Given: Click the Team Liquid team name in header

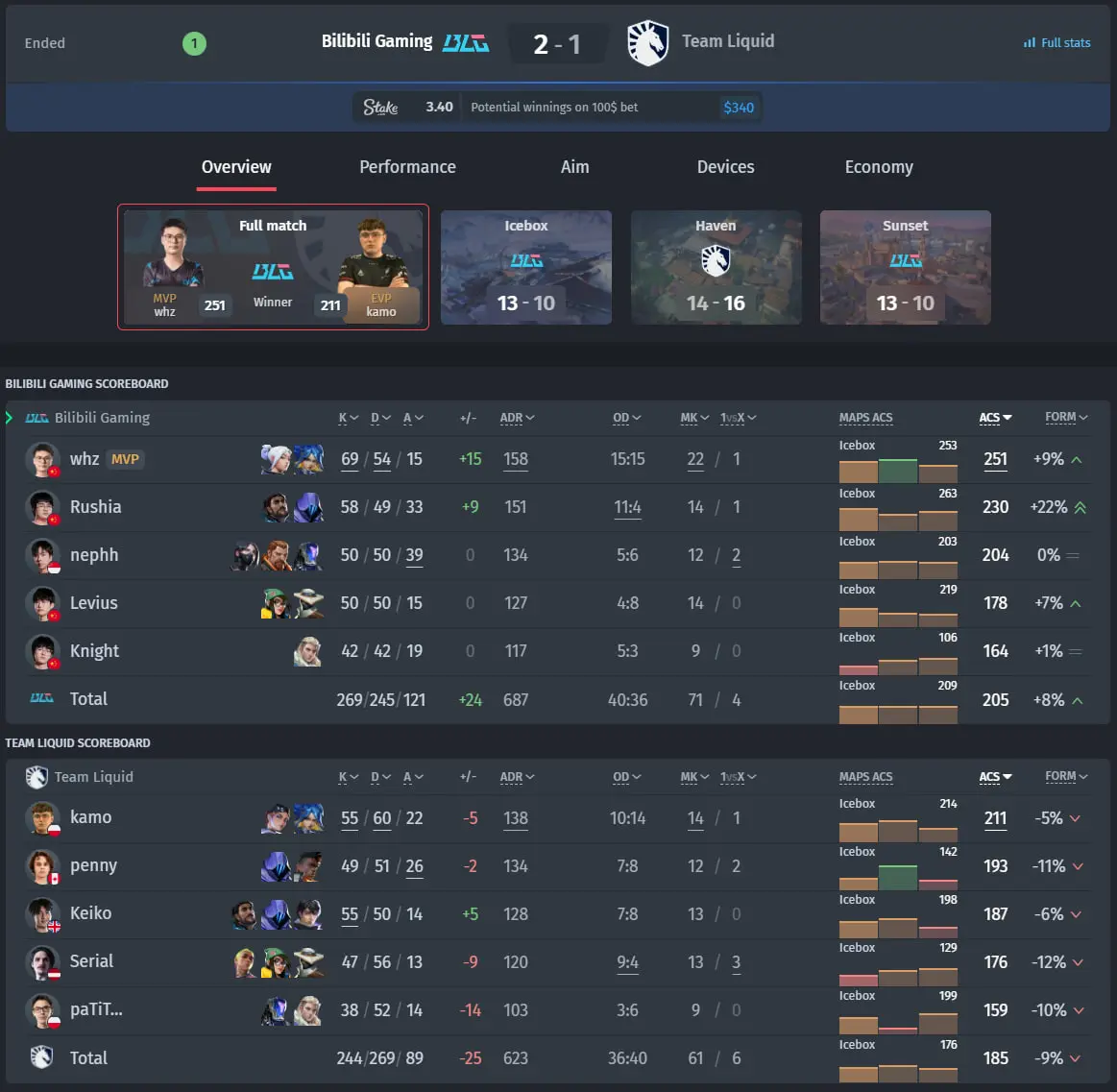Looking at the screenshot, I should pos(728,41).
